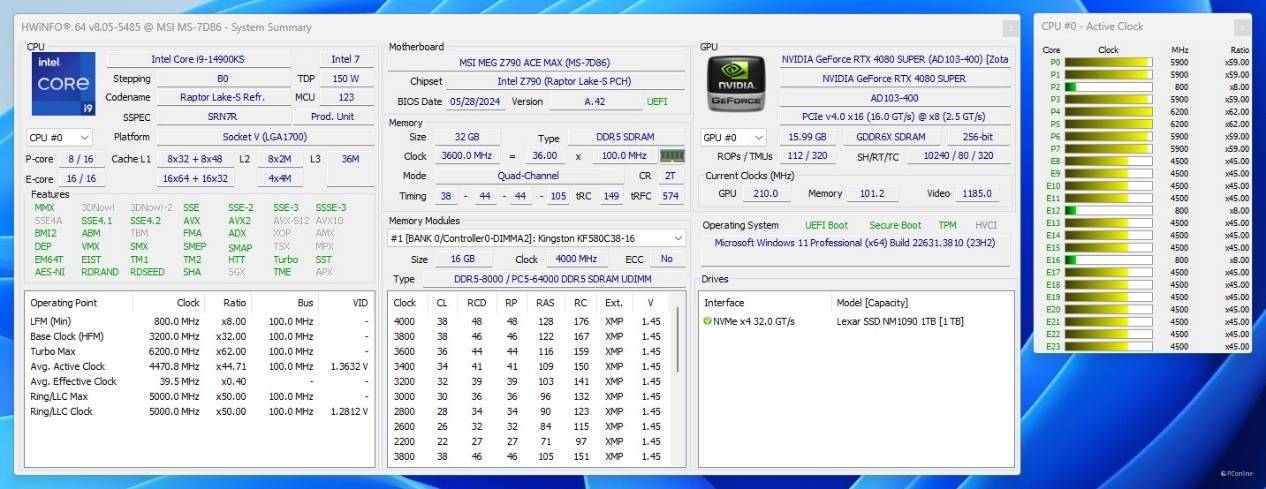Click the P4 core clock bar

click(1109, 112)
